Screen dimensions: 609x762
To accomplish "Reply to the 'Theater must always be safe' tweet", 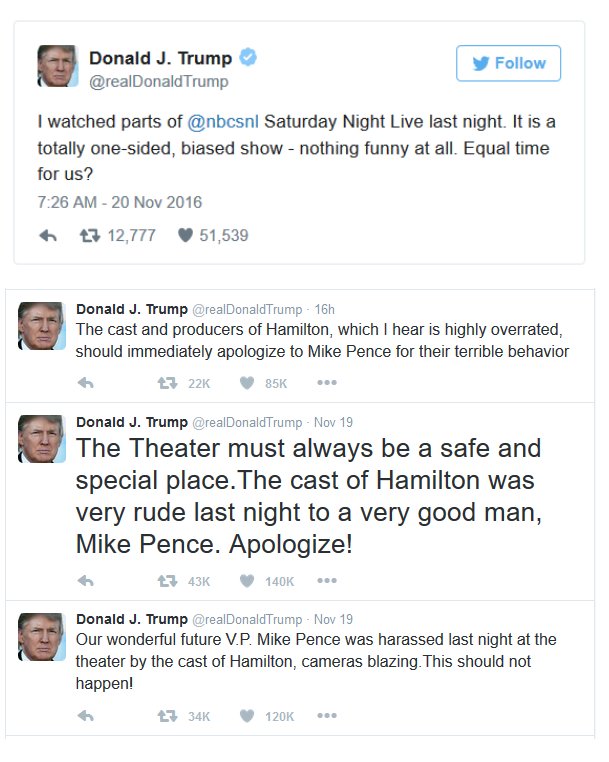I will pyautogui.click(x=86, y=581).
